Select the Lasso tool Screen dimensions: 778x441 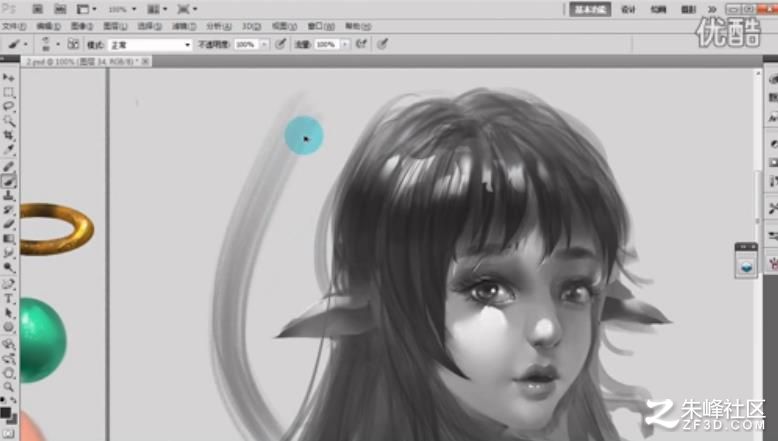tap(8, 107)
